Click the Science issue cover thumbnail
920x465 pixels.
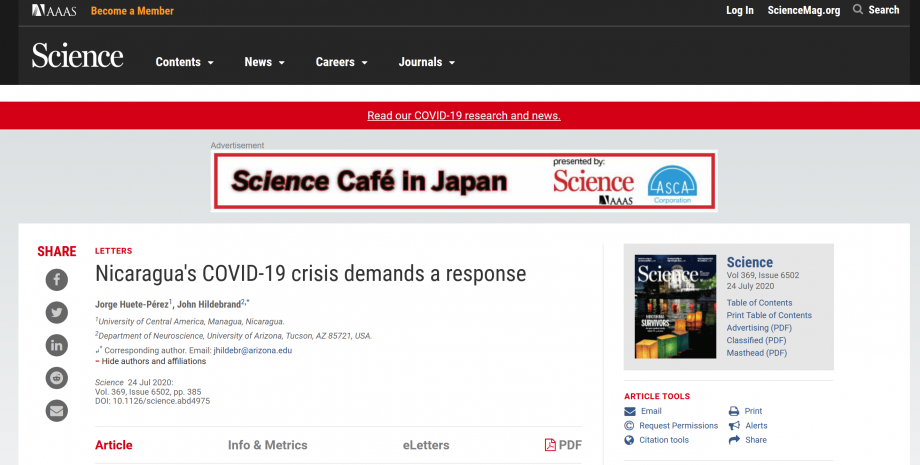tap(675, 307)
